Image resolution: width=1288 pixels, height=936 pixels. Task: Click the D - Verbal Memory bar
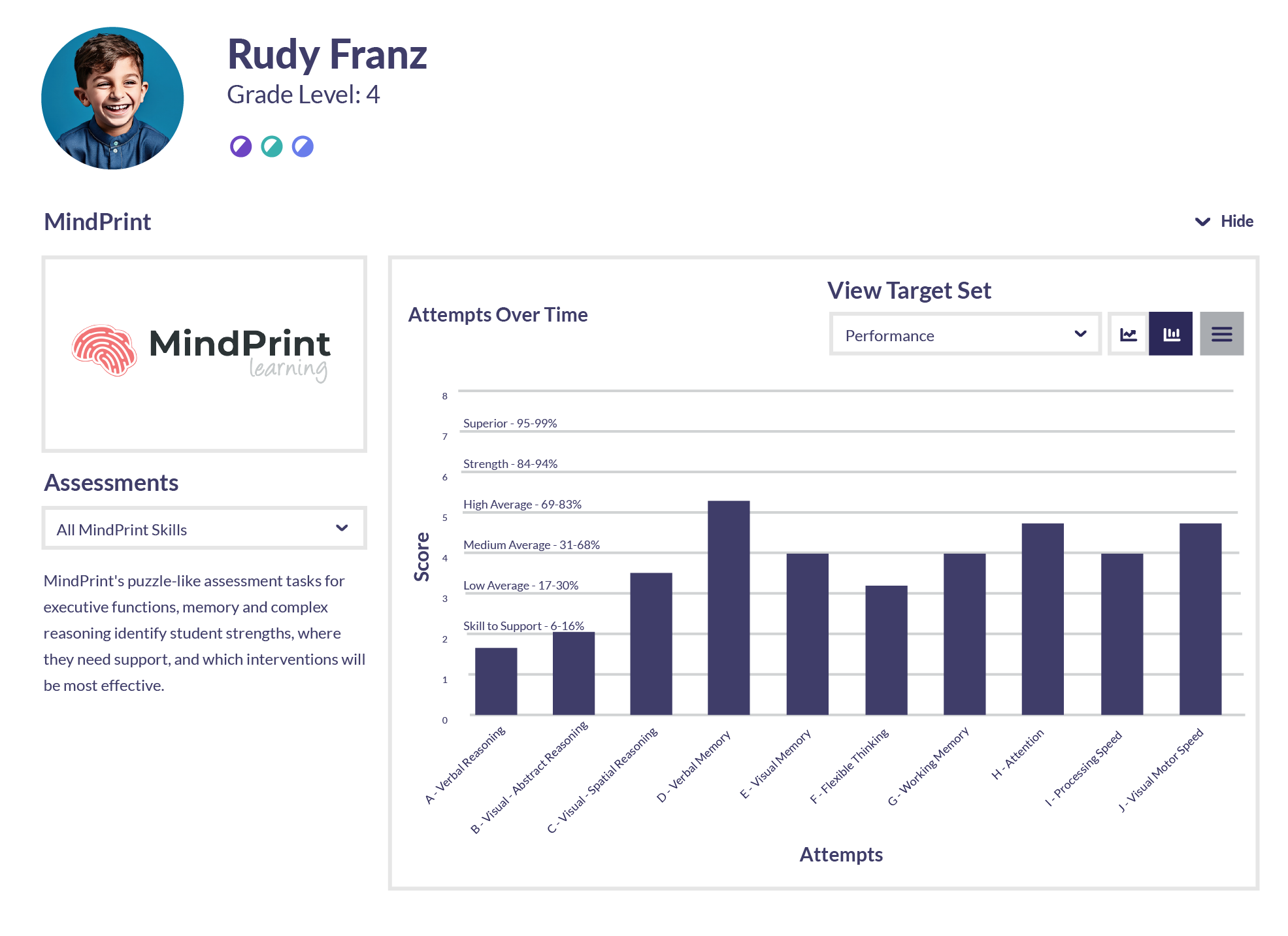(x=729, y=607)
